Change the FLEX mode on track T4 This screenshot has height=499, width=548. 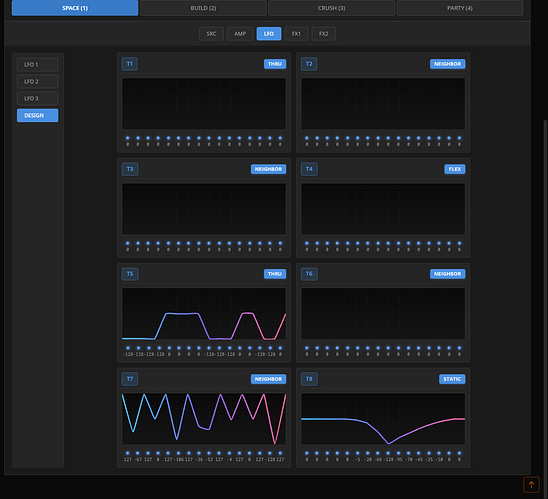(455, 169)
